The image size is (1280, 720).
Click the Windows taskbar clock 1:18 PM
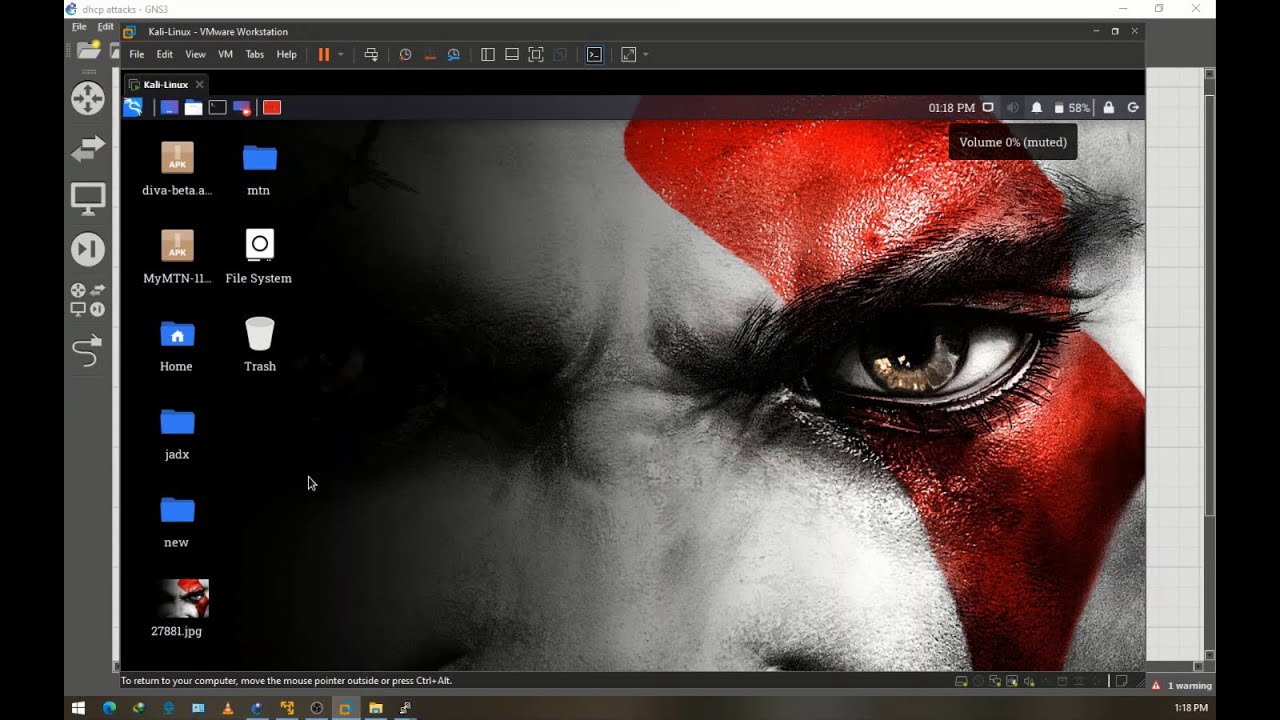[1191, 708]
